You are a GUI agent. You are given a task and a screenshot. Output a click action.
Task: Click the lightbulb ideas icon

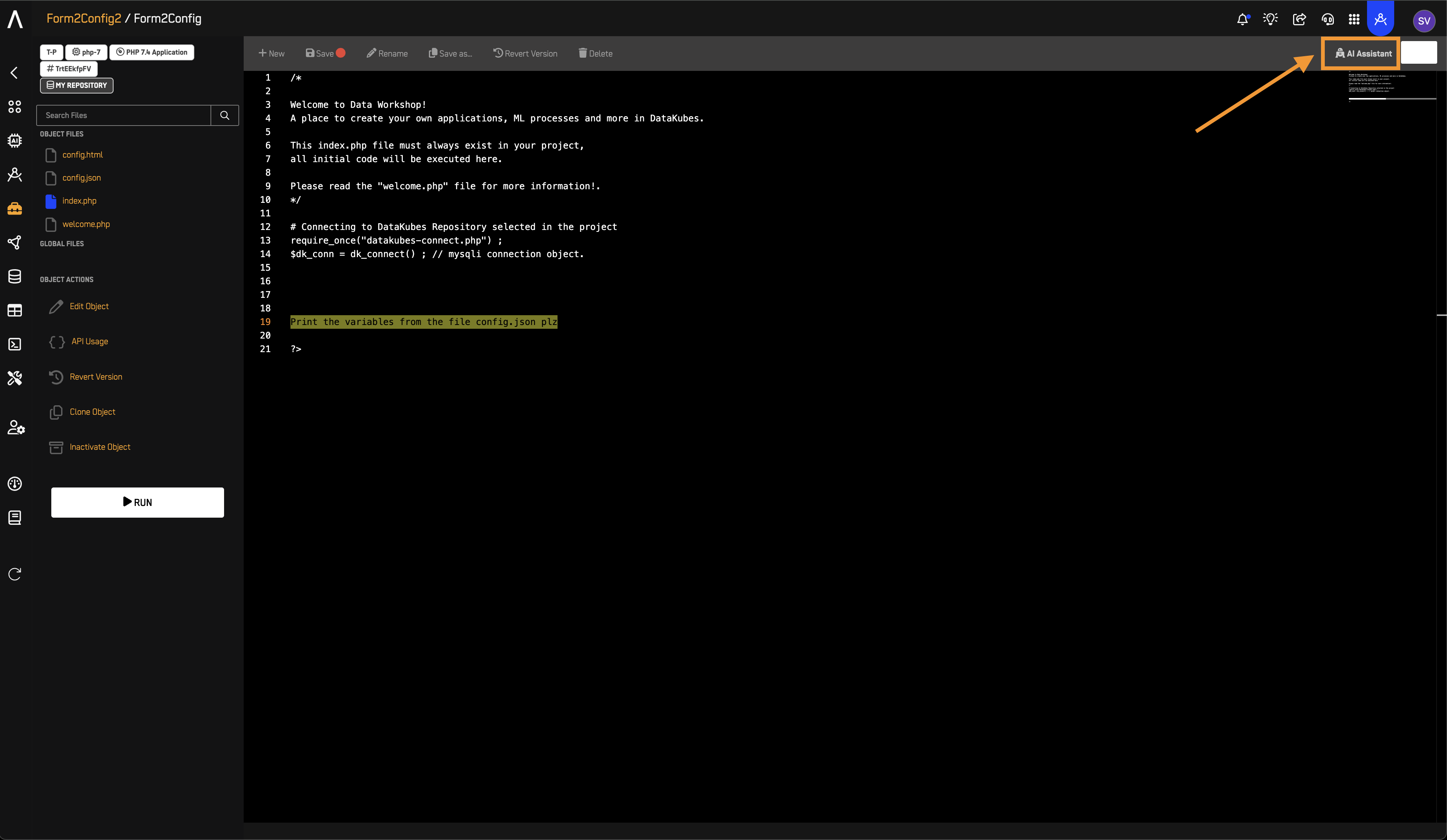pos(1270,20)
